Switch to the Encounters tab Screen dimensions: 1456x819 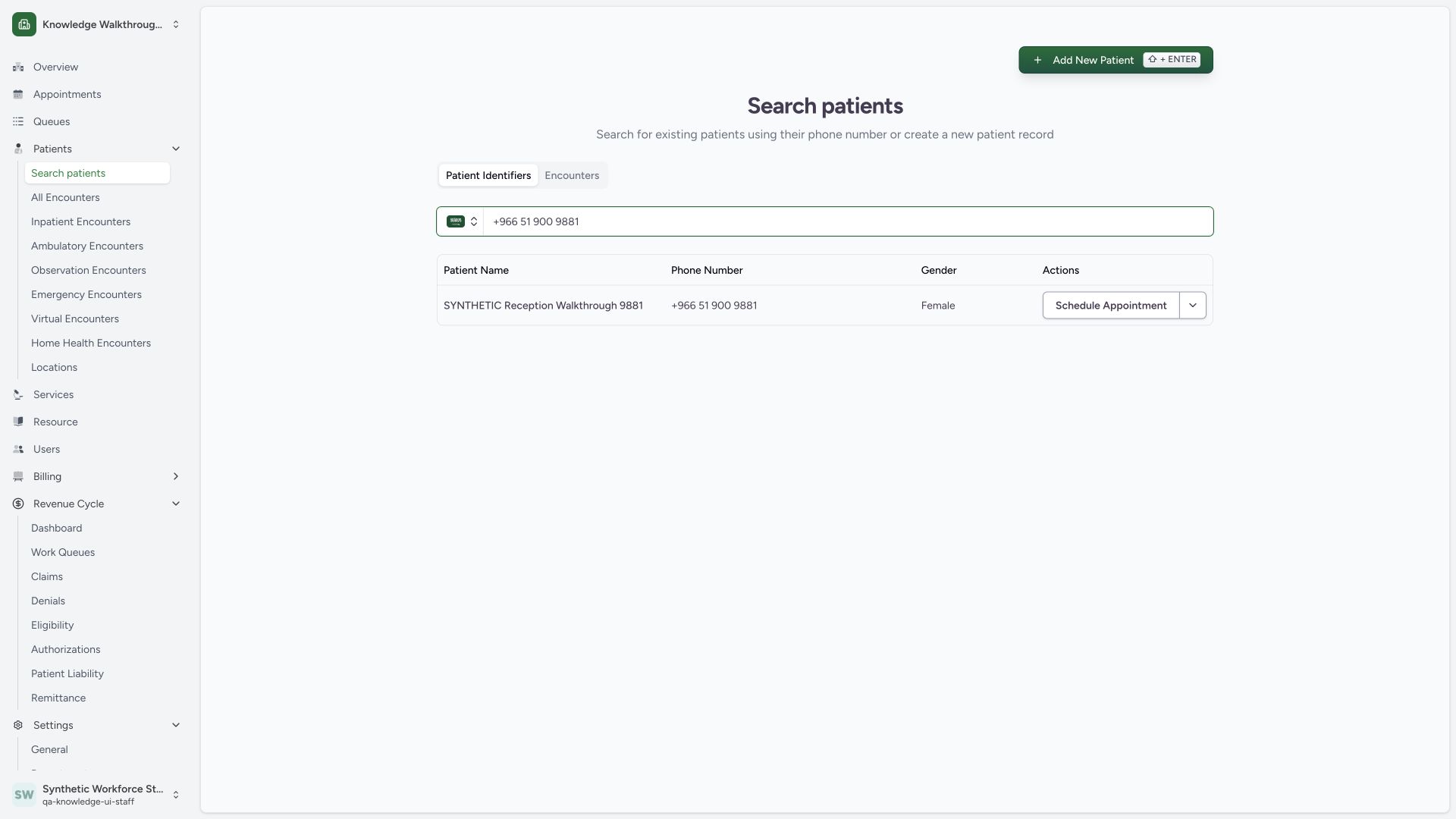(x=572, y=175)
